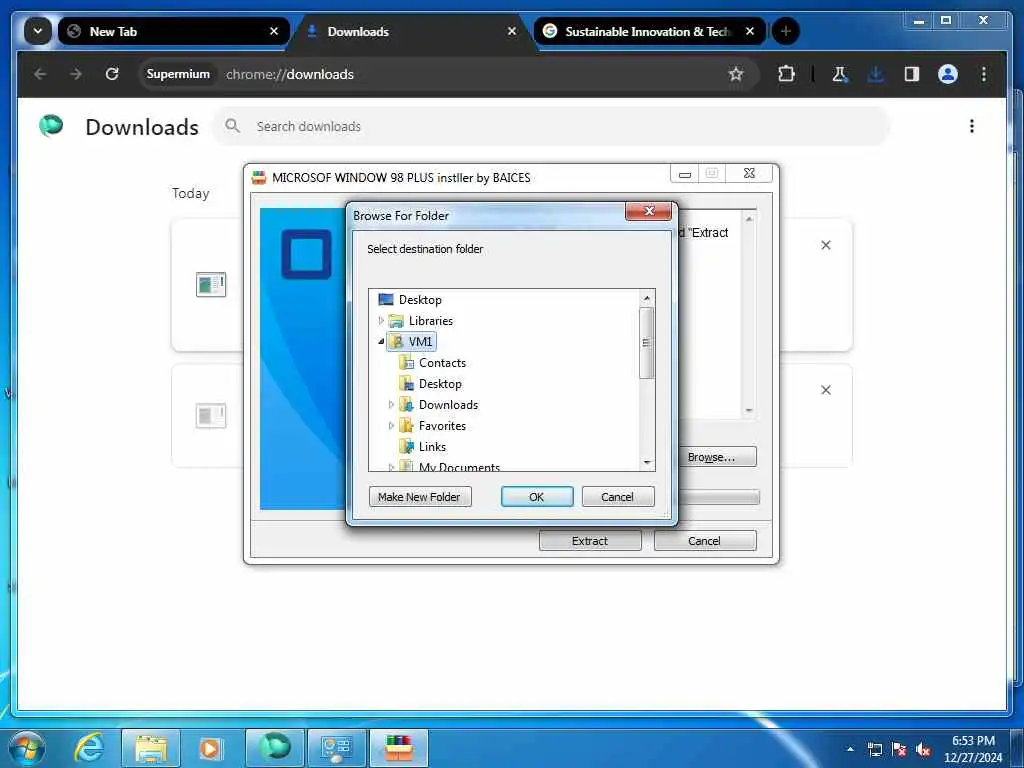Click the tab search dropdown arrow
The width and height of the screenshot is (1024, 768).
tap(38, 31)
